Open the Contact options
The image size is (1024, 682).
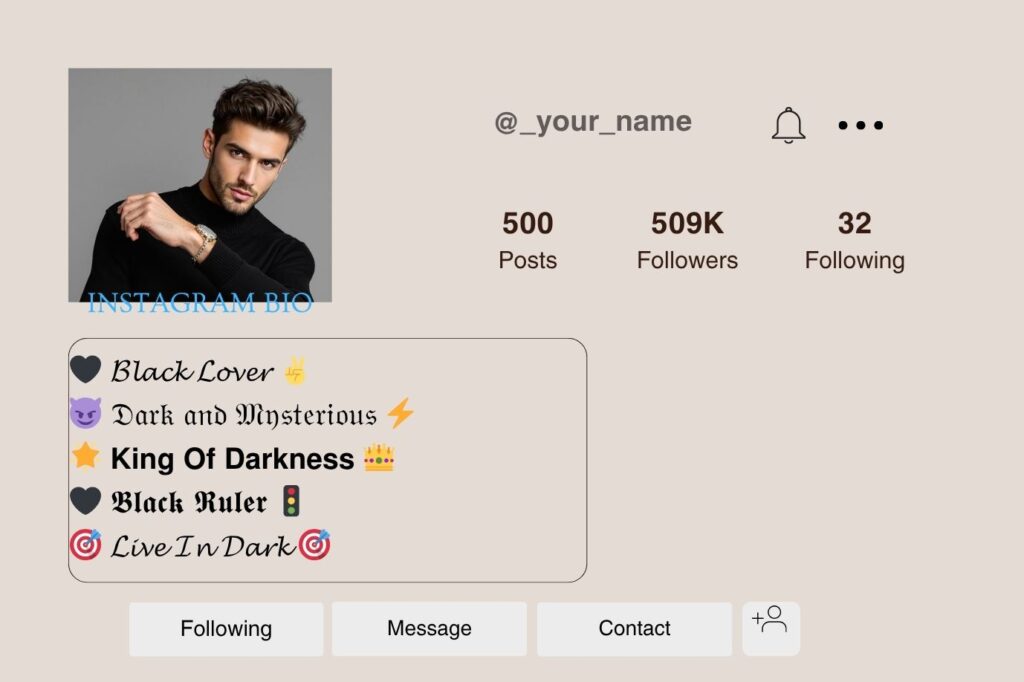coord(633,628)
